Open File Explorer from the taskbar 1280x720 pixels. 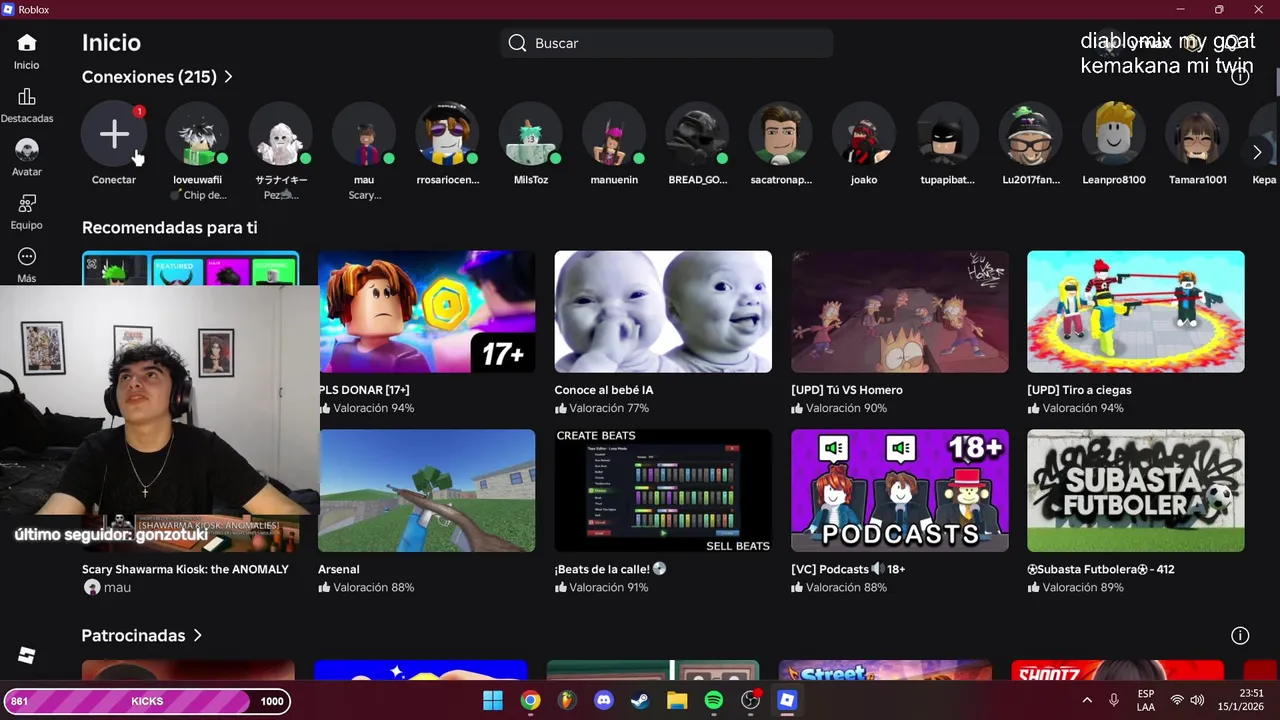(x=677, y=701)
